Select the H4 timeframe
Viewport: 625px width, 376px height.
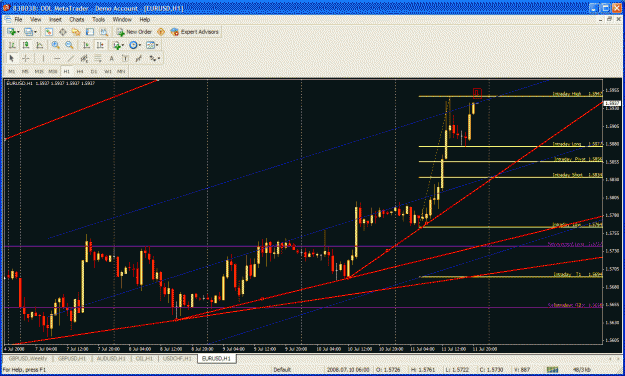coord(80,71)
